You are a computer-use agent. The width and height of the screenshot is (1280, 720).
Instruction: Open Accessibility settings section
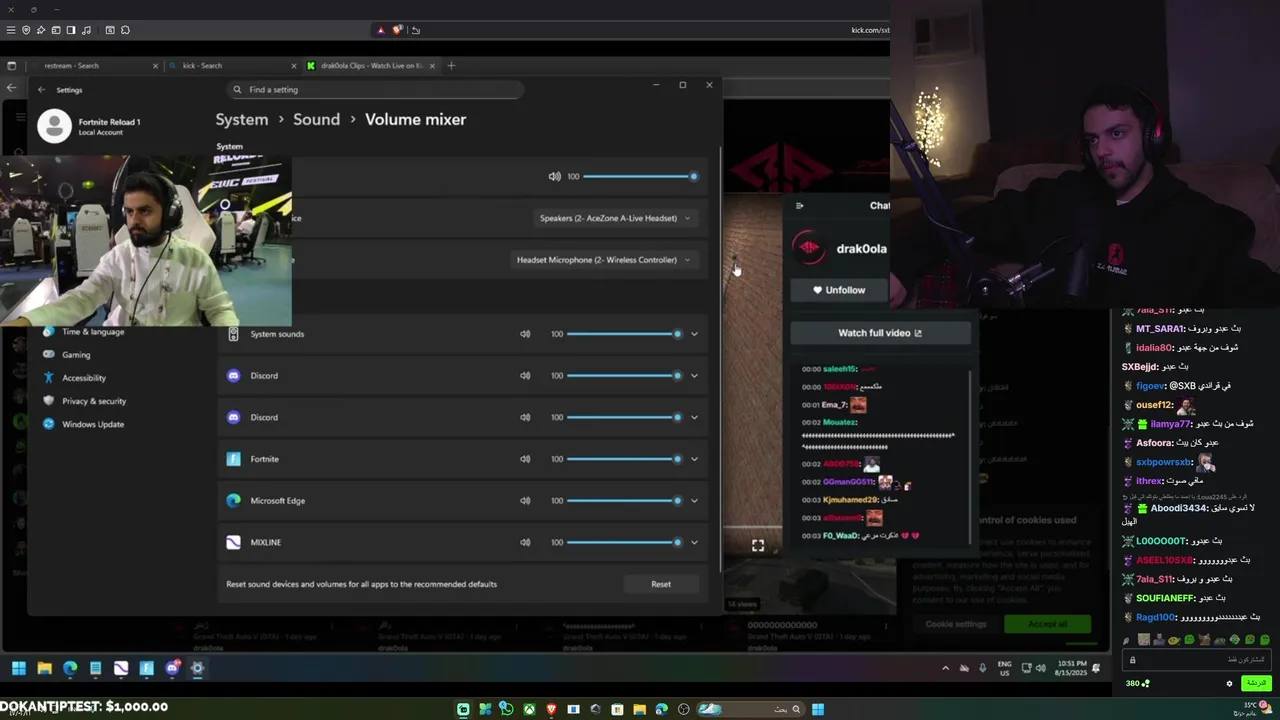click(84, 378)
